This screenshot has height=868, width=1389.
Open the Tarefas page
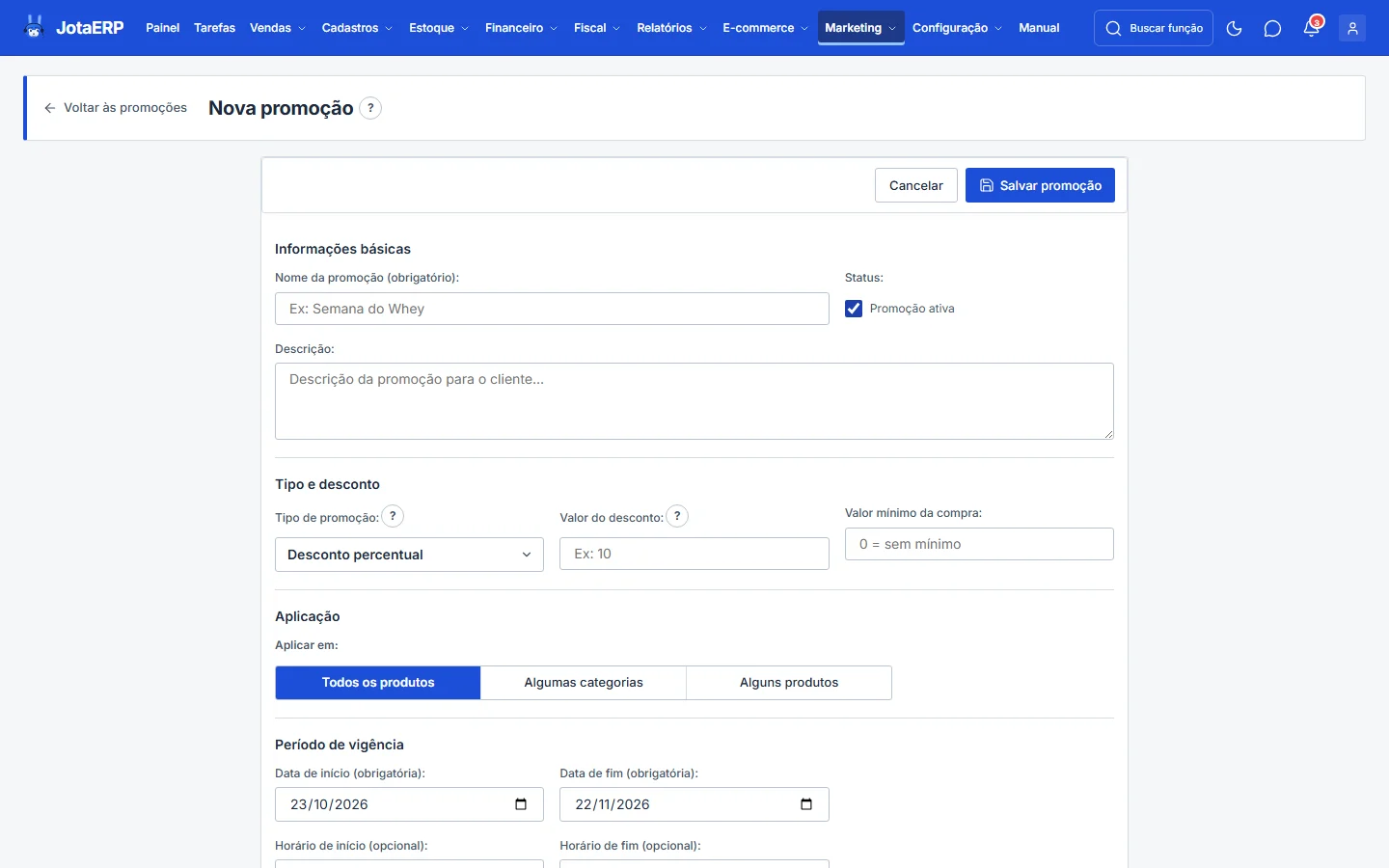[214, 28]
